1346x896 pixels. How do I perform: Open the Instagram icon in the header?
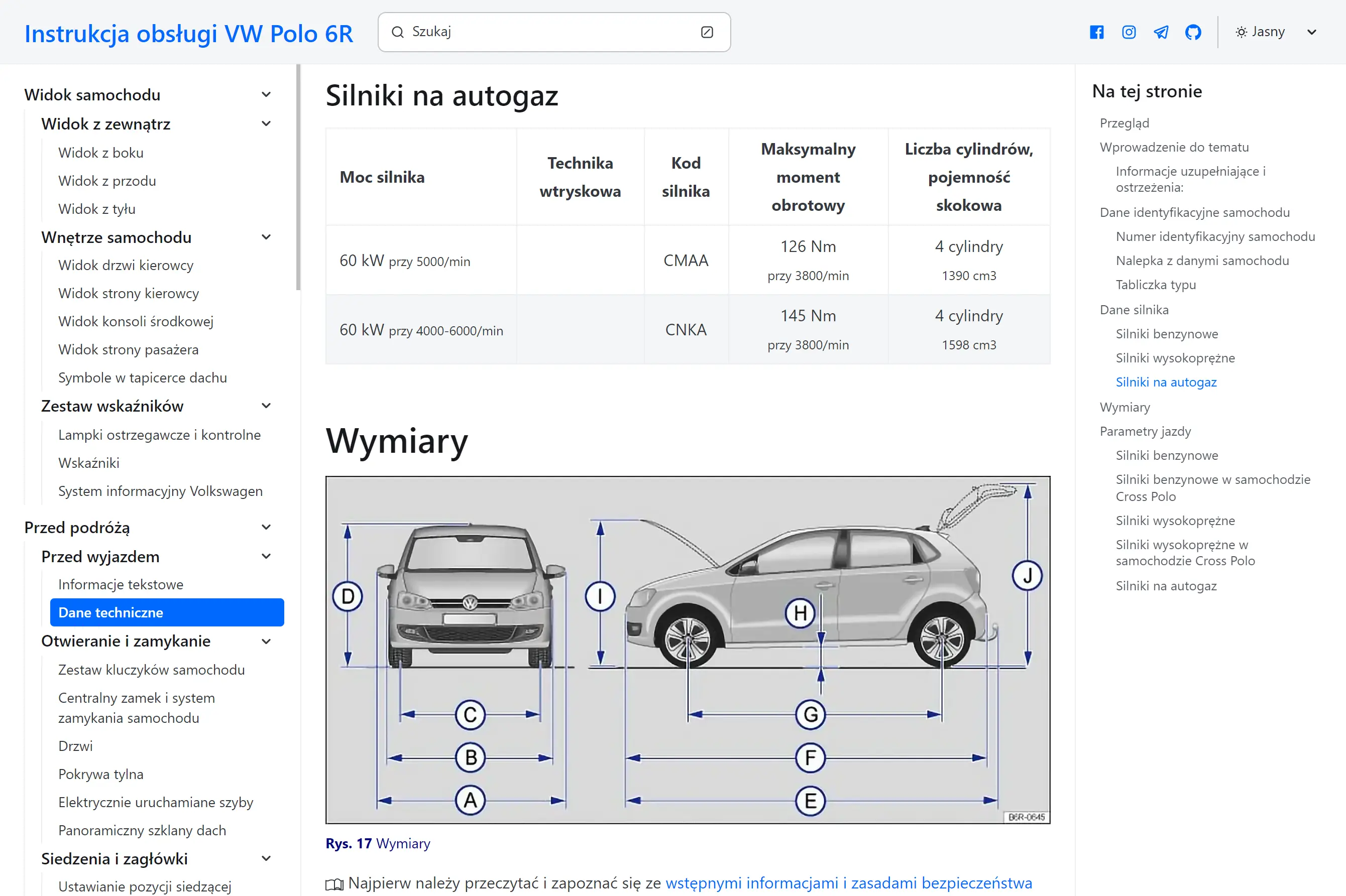1128,32
